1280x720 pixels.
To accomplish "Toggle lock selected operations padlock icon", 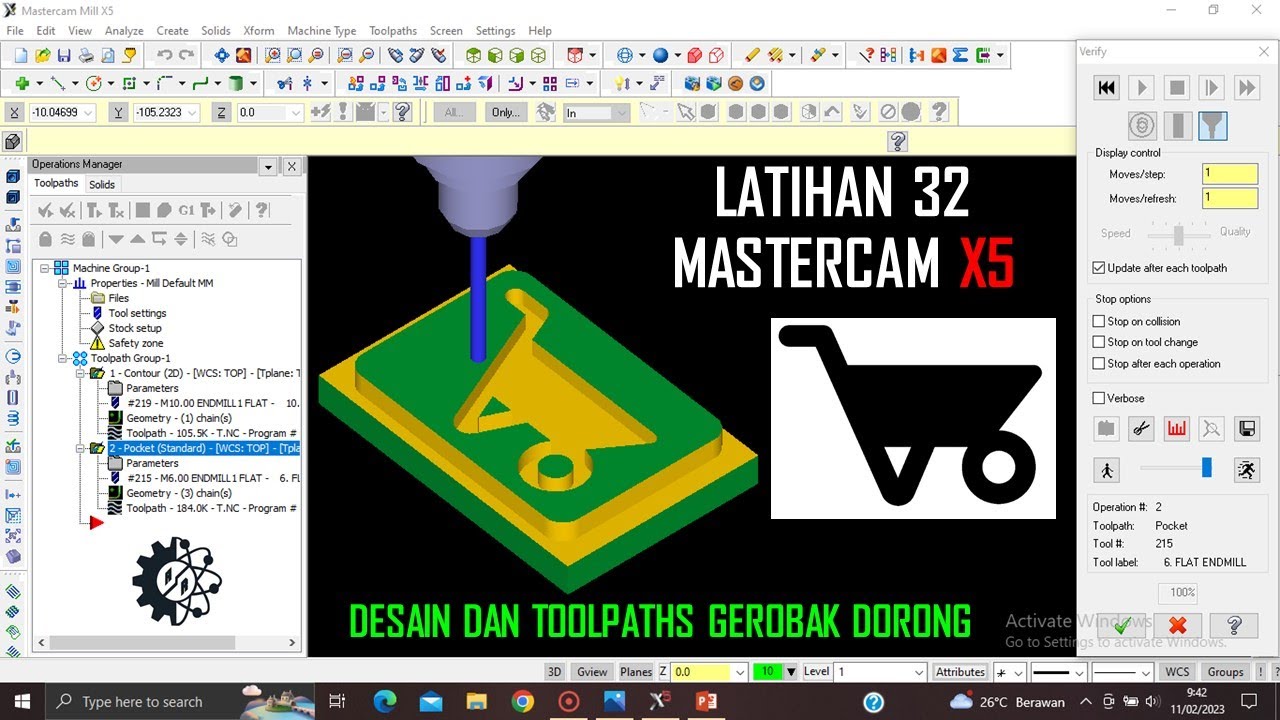I will 45,239.
